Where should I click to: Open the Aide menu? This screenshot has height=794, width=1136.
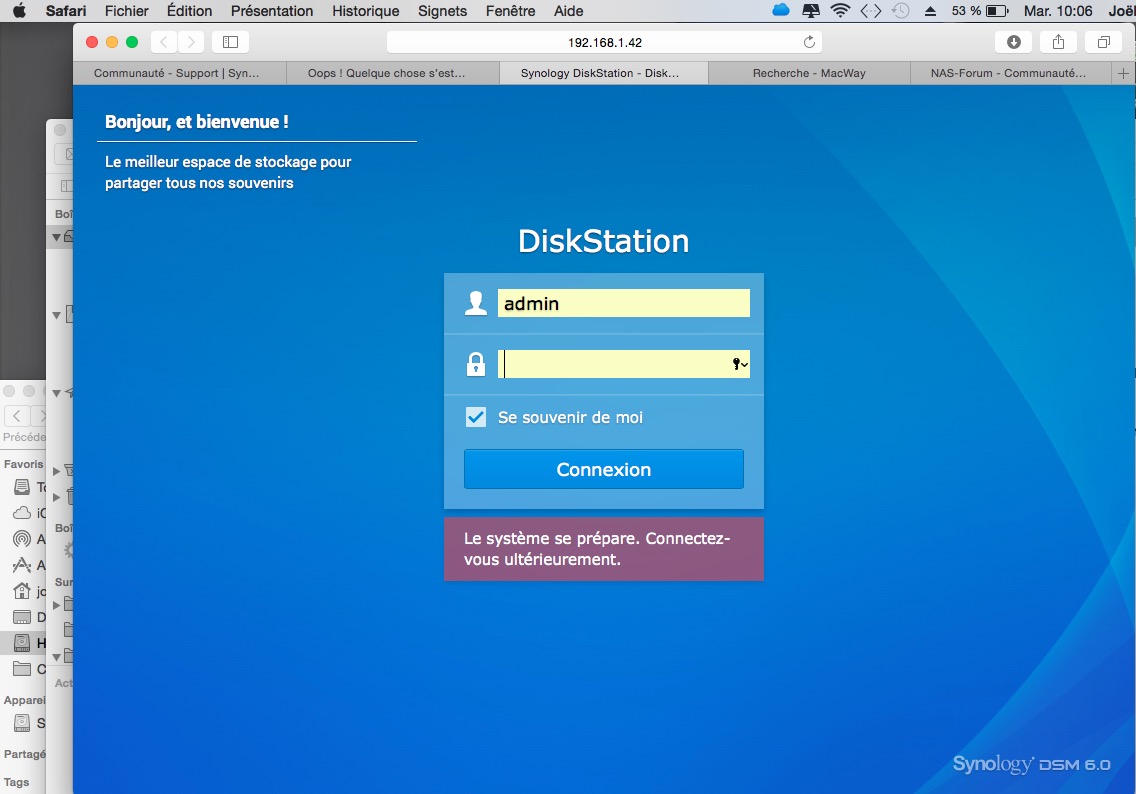pyautogui.click(x=569, y=11)
